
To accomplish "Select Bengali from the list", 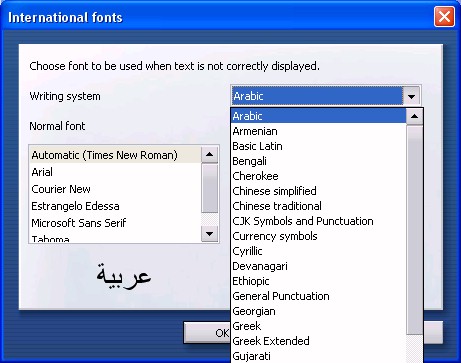I will pyautogui.click(x=319, y=161).
